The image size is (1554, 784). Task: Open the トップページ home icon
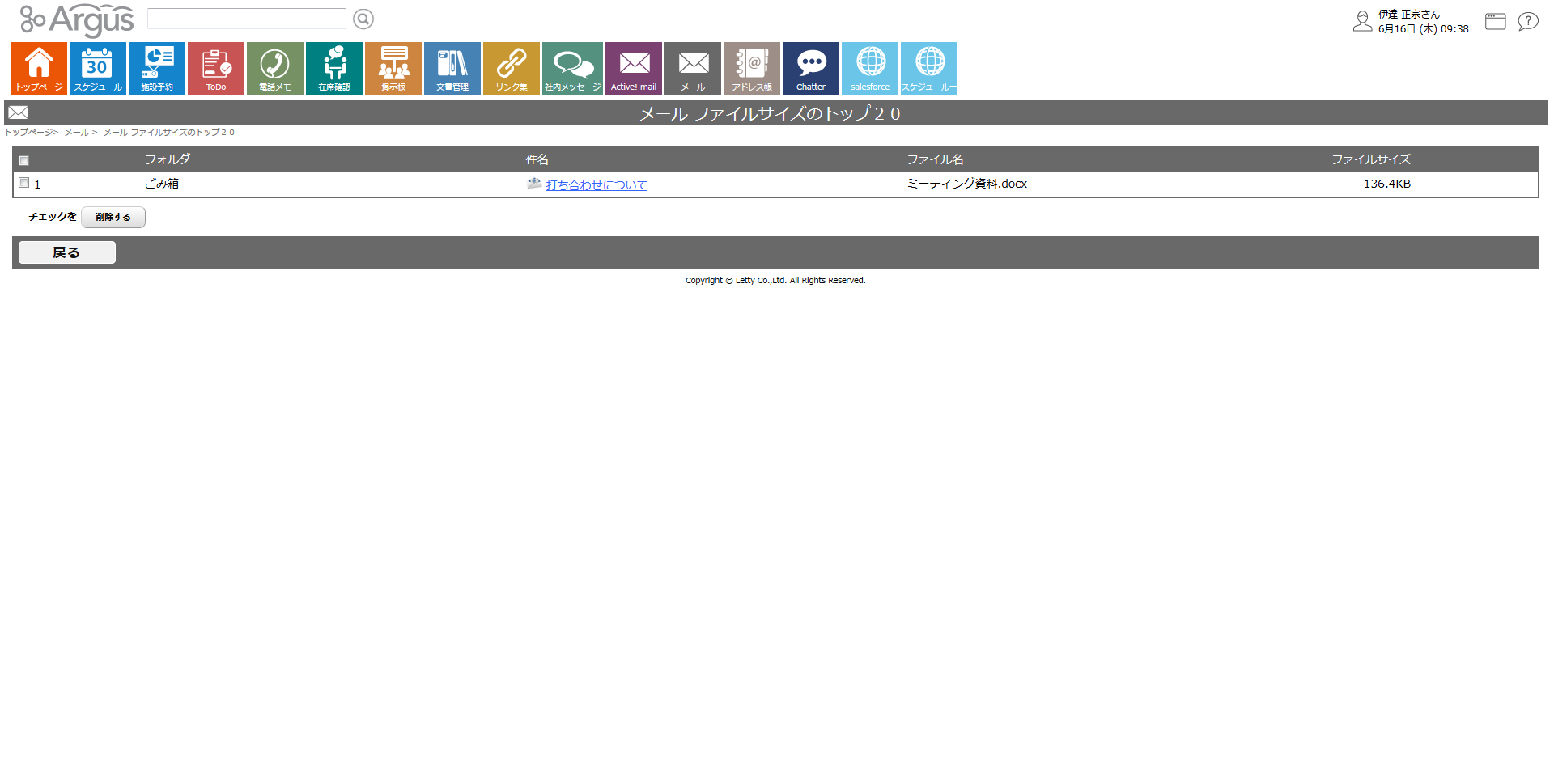[39, 69]
